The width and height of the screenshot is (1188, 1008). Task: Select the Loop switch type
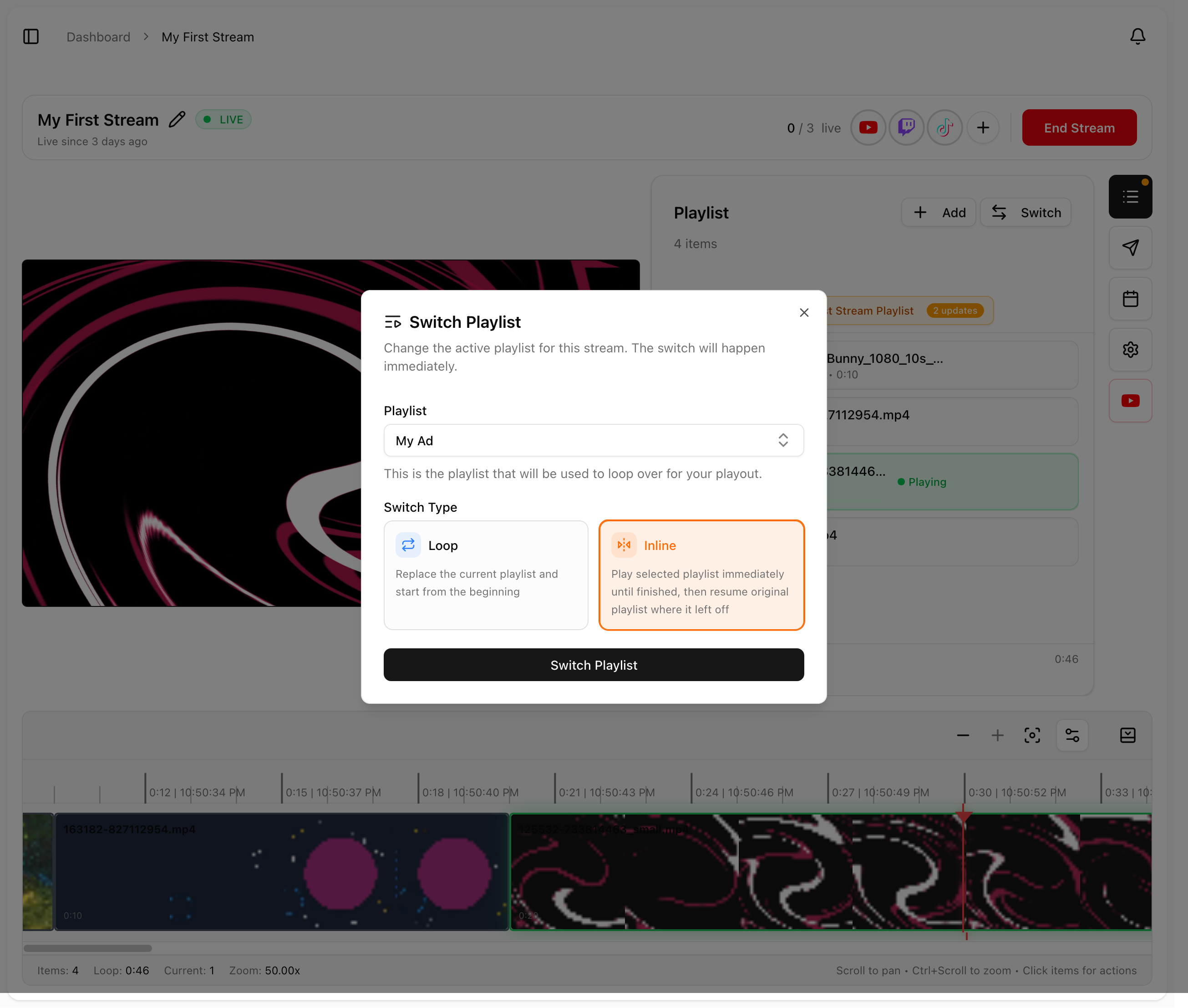486,574
